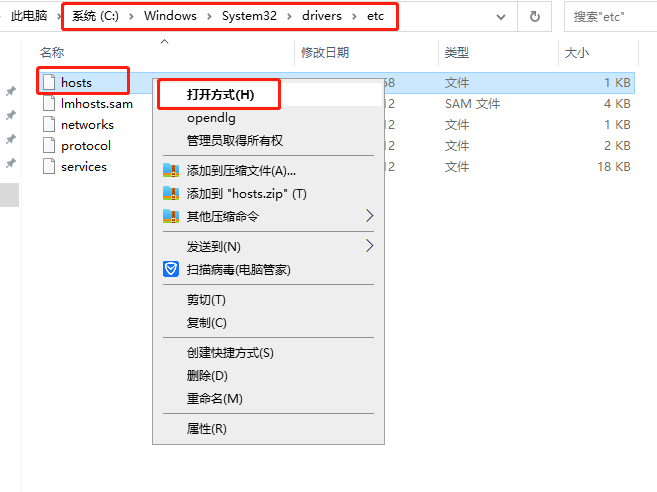Click the second quick access pin icon
Image resolution: width=657 pixels, height=492 pixels.
tap(11, 115)
